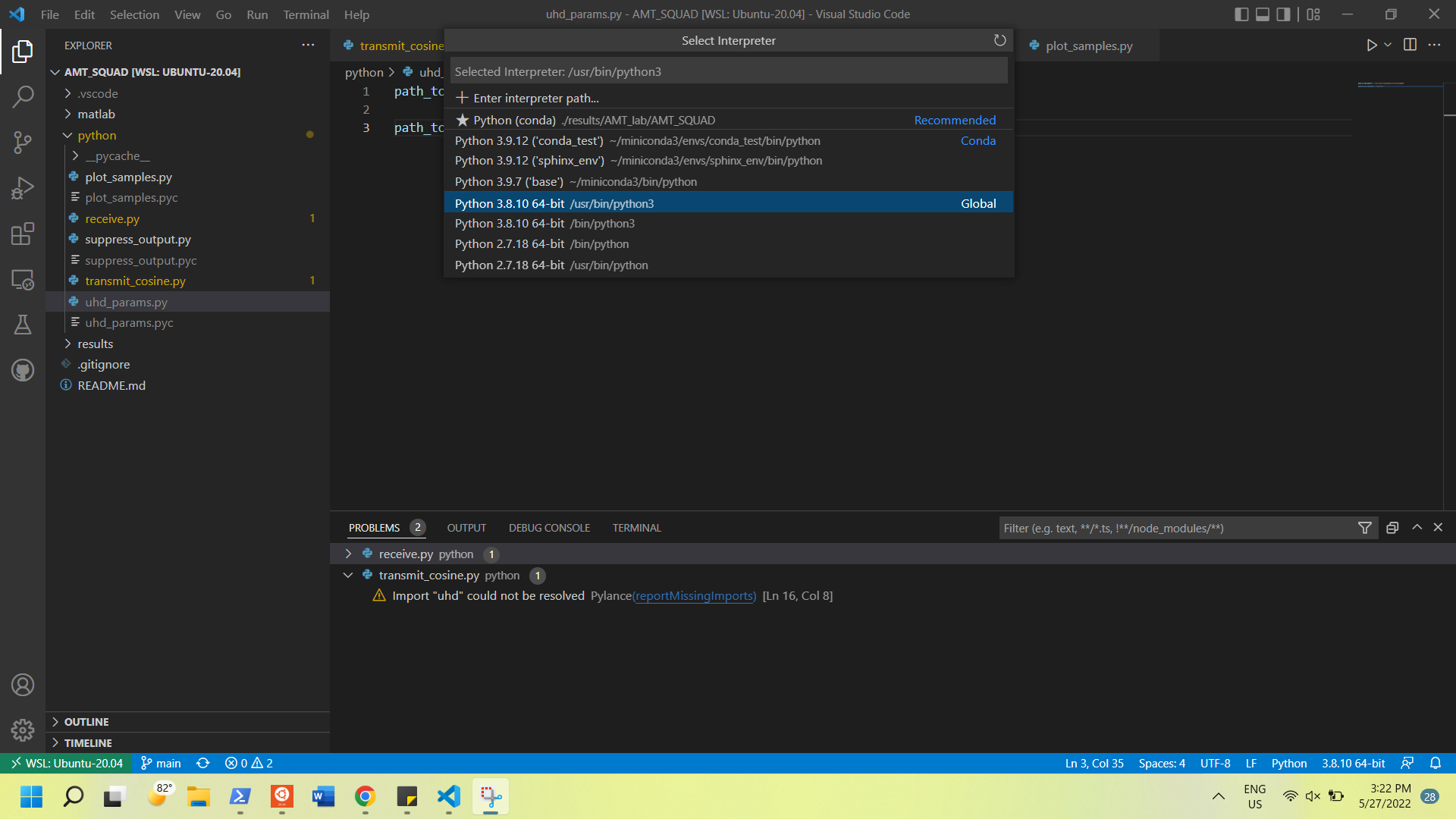Open File Explorer from the taskbar

(199, 796)
